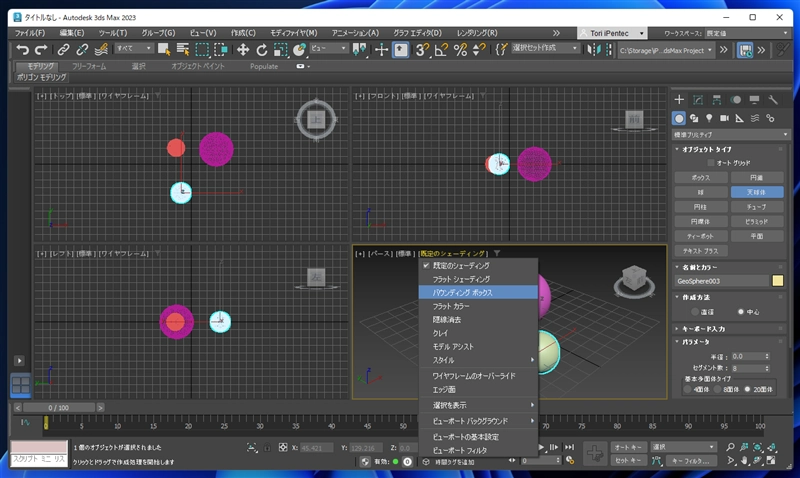Open the Select by Name list icon
The width and height of the screenshot is (800, 478).
tap(183, 49)
